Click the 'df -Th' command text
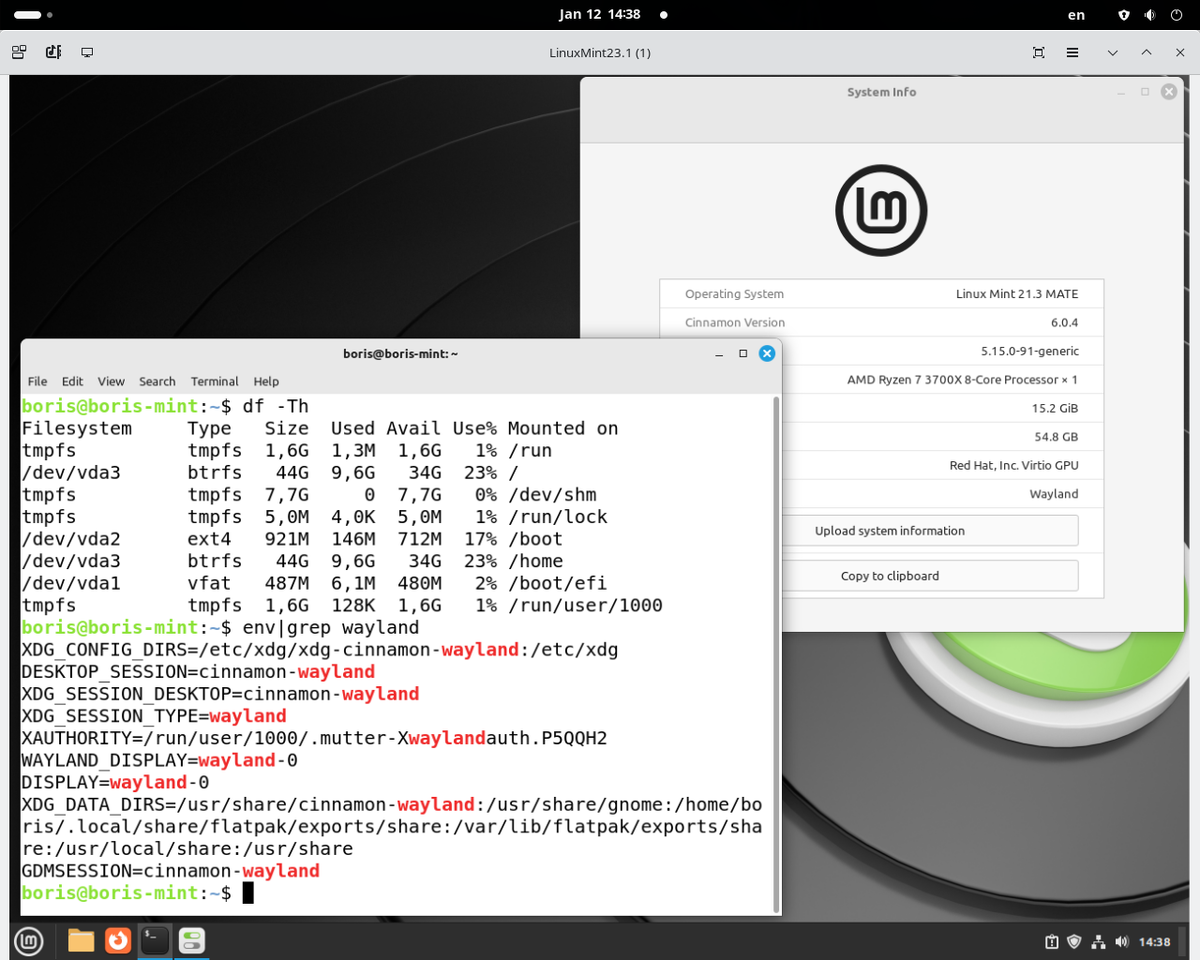This screenshot has width=1200, height=960. click(x=276, y=406)
